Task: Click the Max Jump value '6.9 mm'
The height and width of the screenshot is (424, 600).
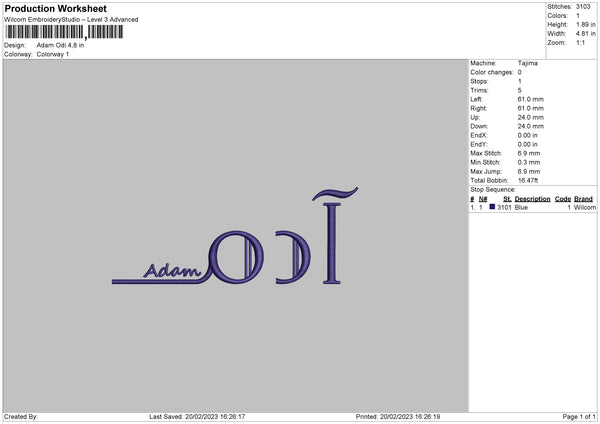Action: (x=529, y=171)
